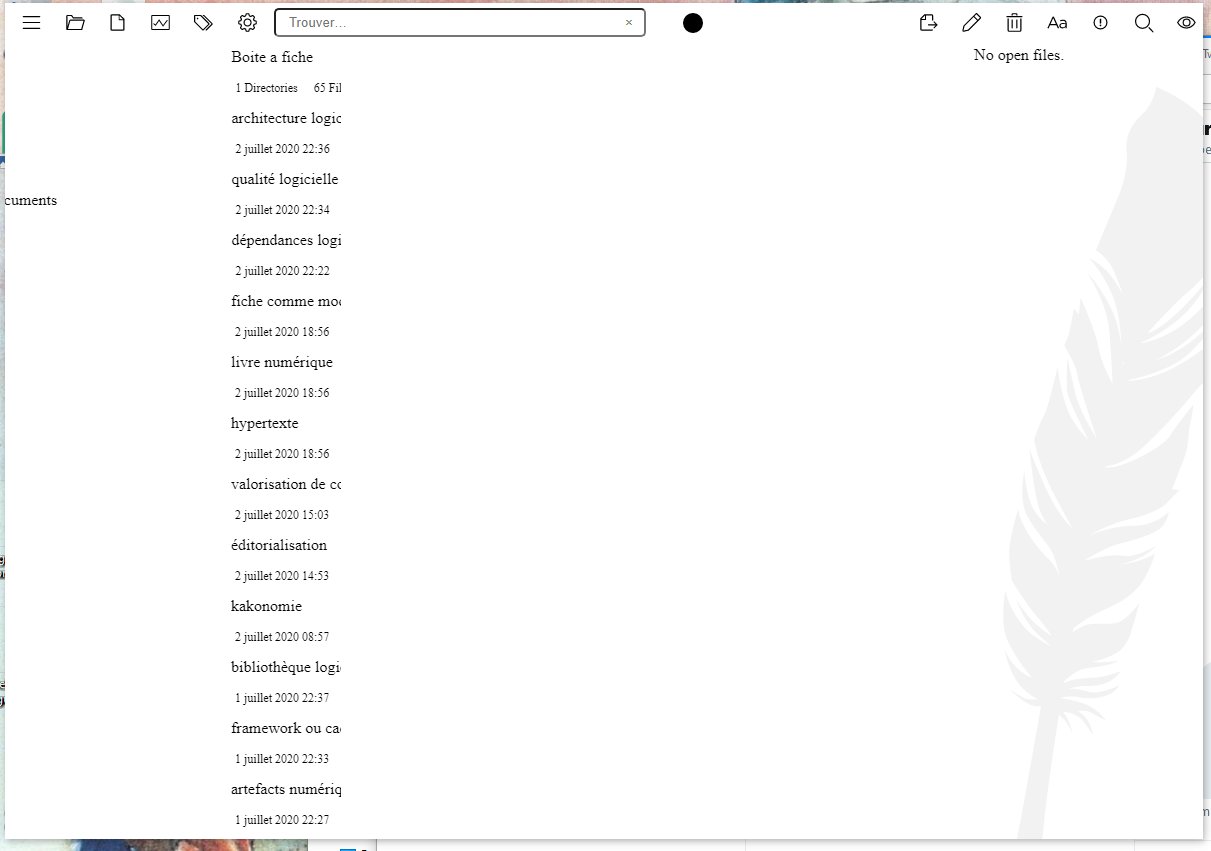
Task: Open the dépendances logicielles note
Action: [x=286, y=240]
